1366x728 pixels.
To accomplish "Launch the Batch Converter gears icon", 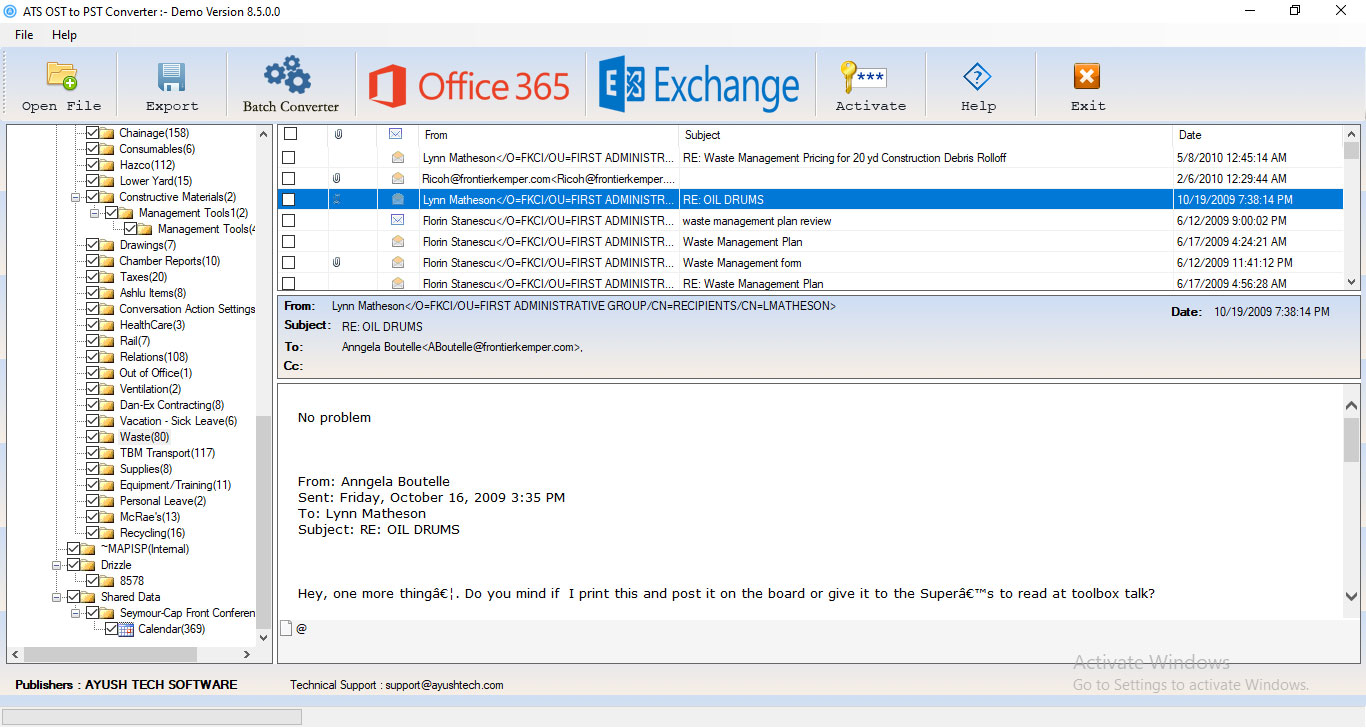I will (288, 75).
